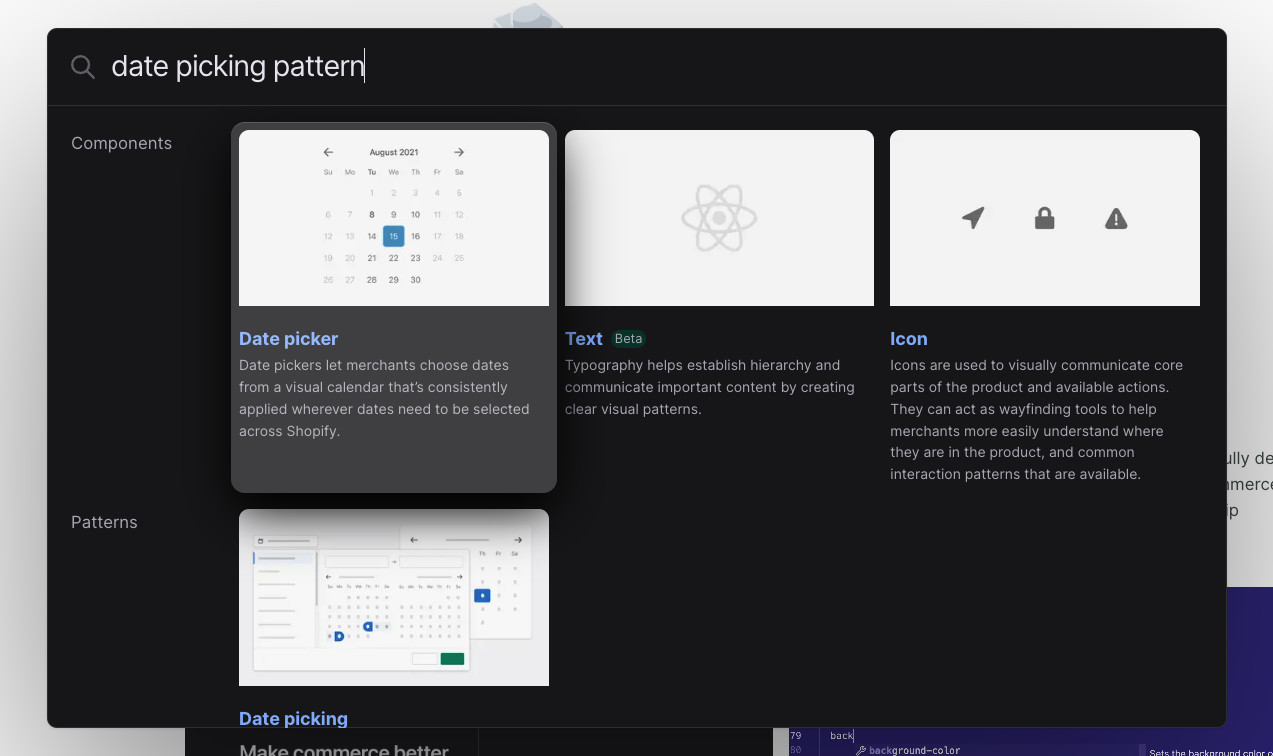
Task: Click the warning triangle icon in the Icon preview
Action: tap(1115, 218)
